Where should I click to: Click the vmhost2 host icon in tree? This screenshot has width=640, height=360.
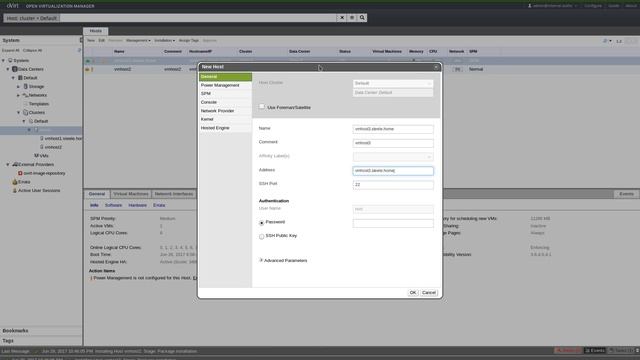pyautogui.click(x=42, y=147)
